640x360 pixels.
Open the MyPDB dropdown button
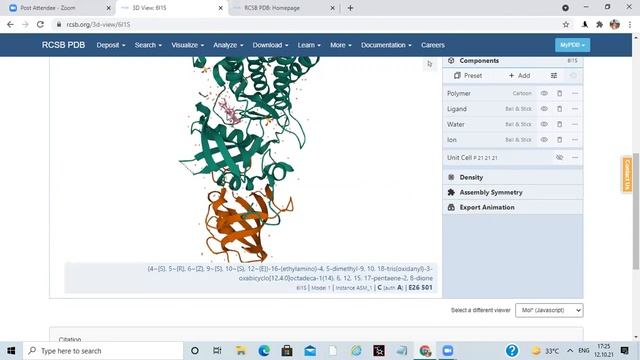pyautogui.click(x=572, y=45)
